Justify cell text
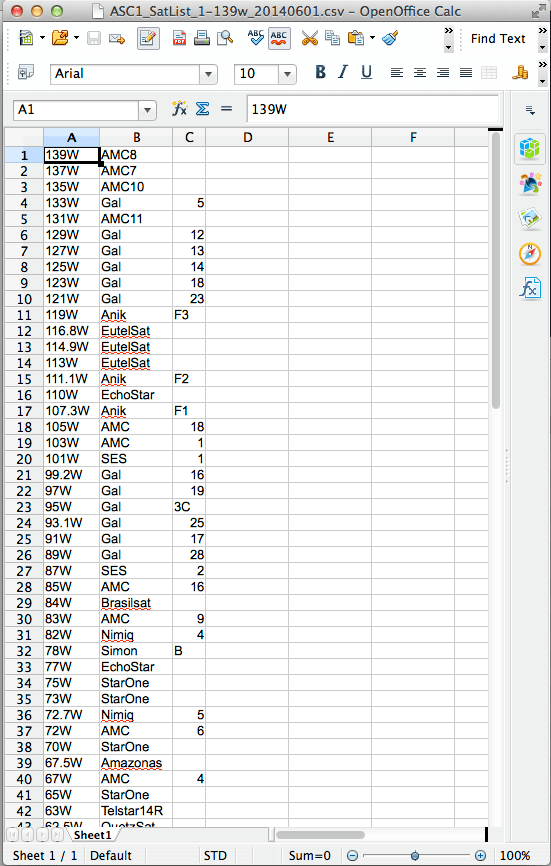Image resolution: width=551 pixels, height=866 pixels. point(466,72)
